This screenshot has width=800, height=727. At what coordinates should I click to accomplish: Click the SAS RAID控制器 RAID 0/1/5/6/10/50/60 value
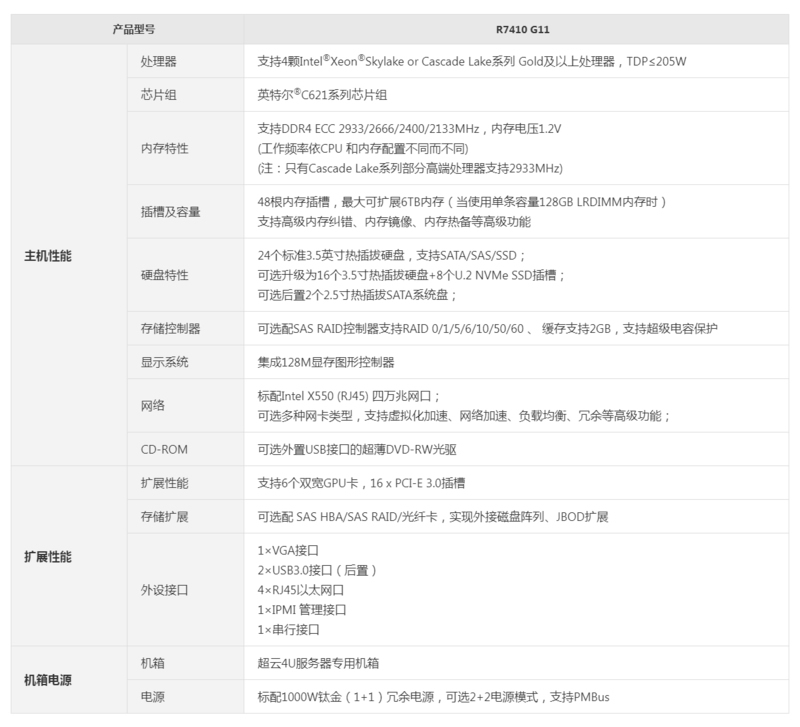[488, 329]
